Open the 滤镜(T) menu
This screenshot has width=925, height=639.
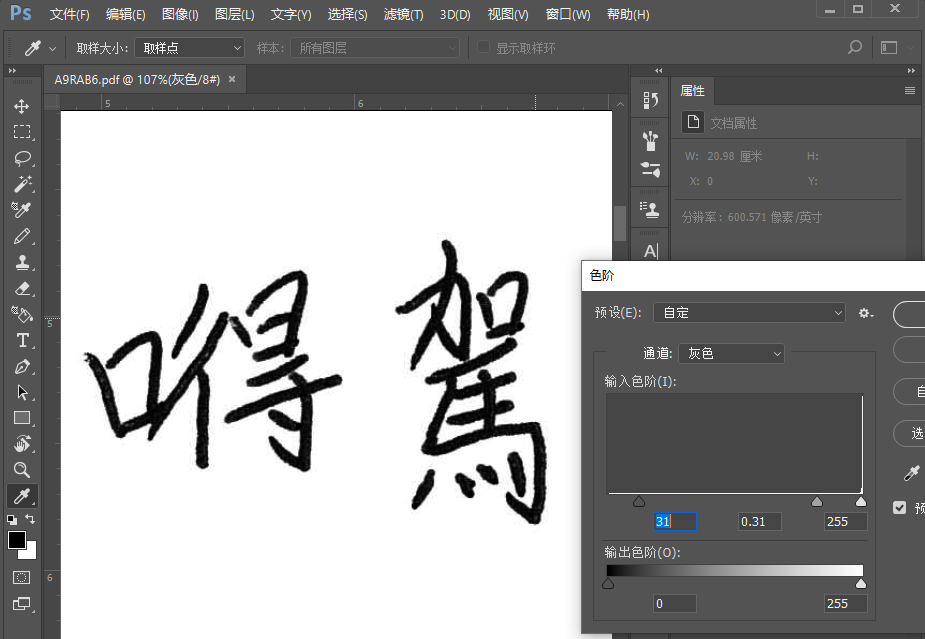pyautogui.click(x=404, y=14)
